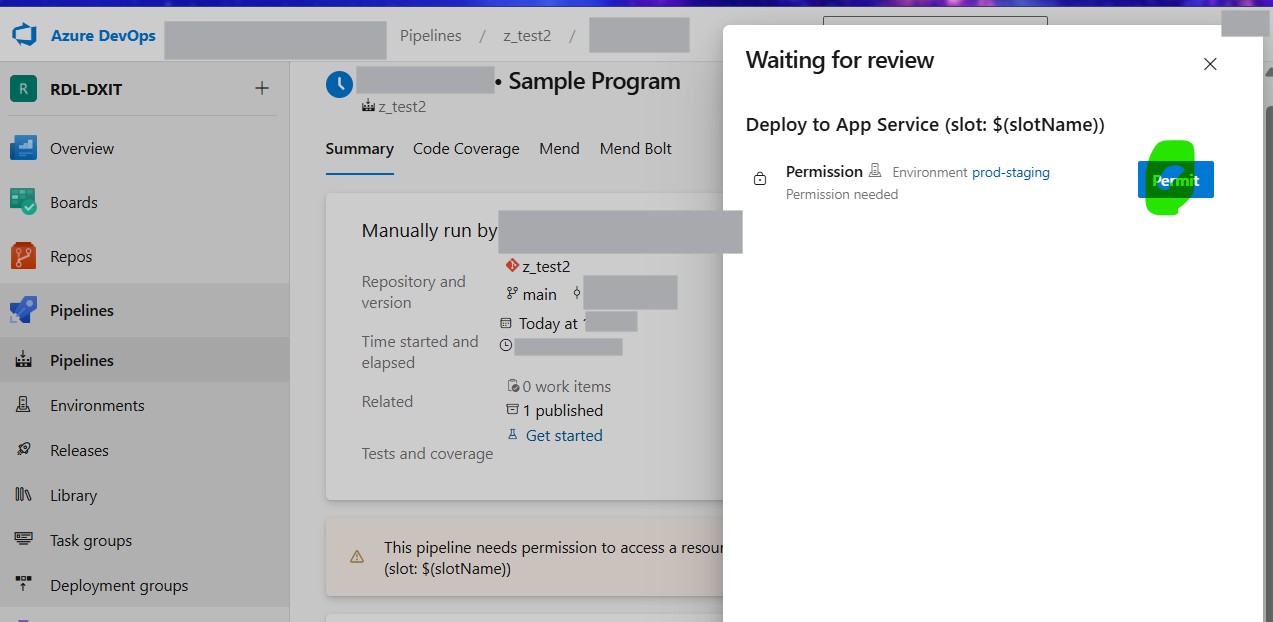Open the z_test2 breadcrumb

[527, 36]
